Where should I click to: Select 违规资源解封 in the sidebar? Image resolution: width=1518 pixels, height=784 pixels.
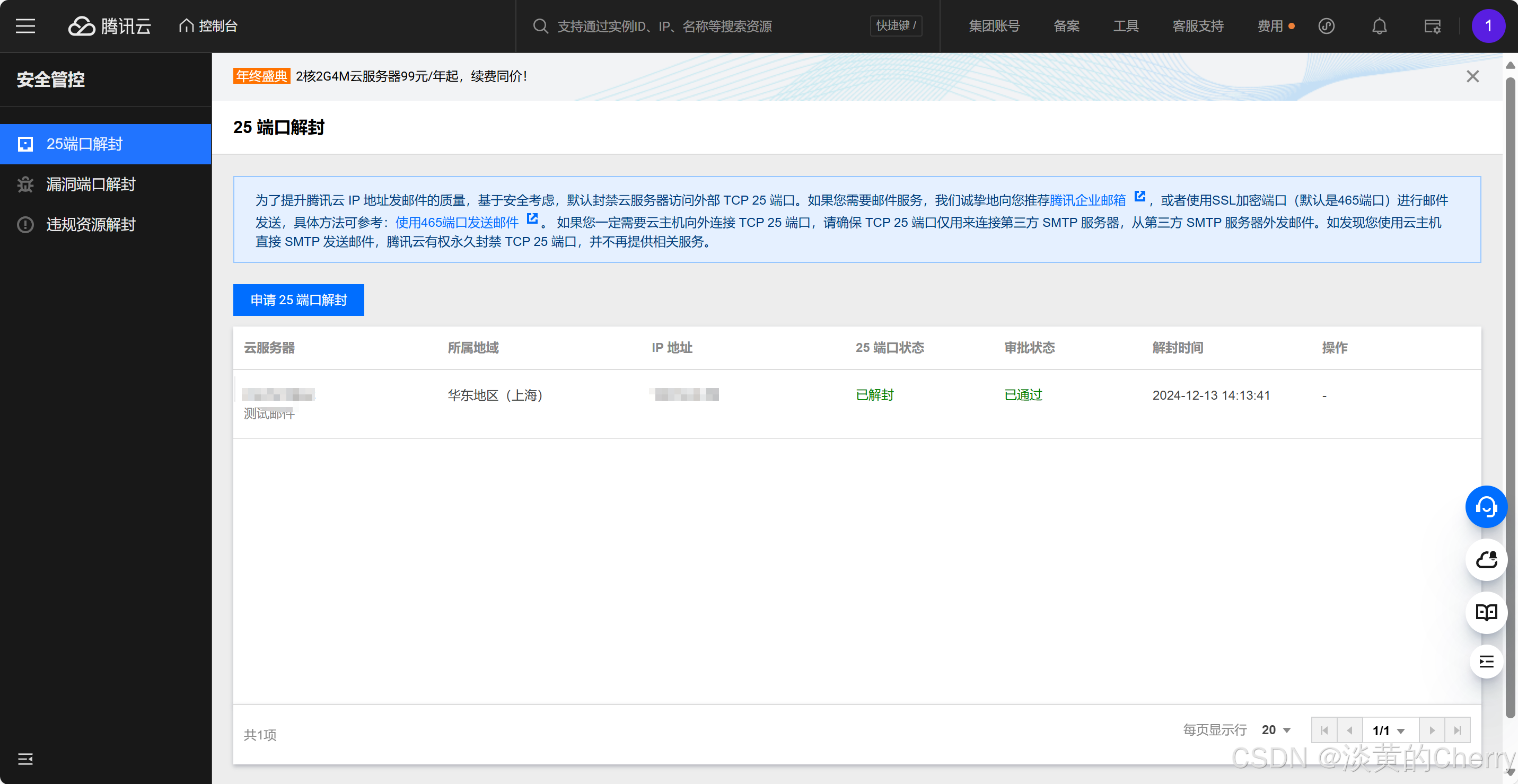(91, 224)
